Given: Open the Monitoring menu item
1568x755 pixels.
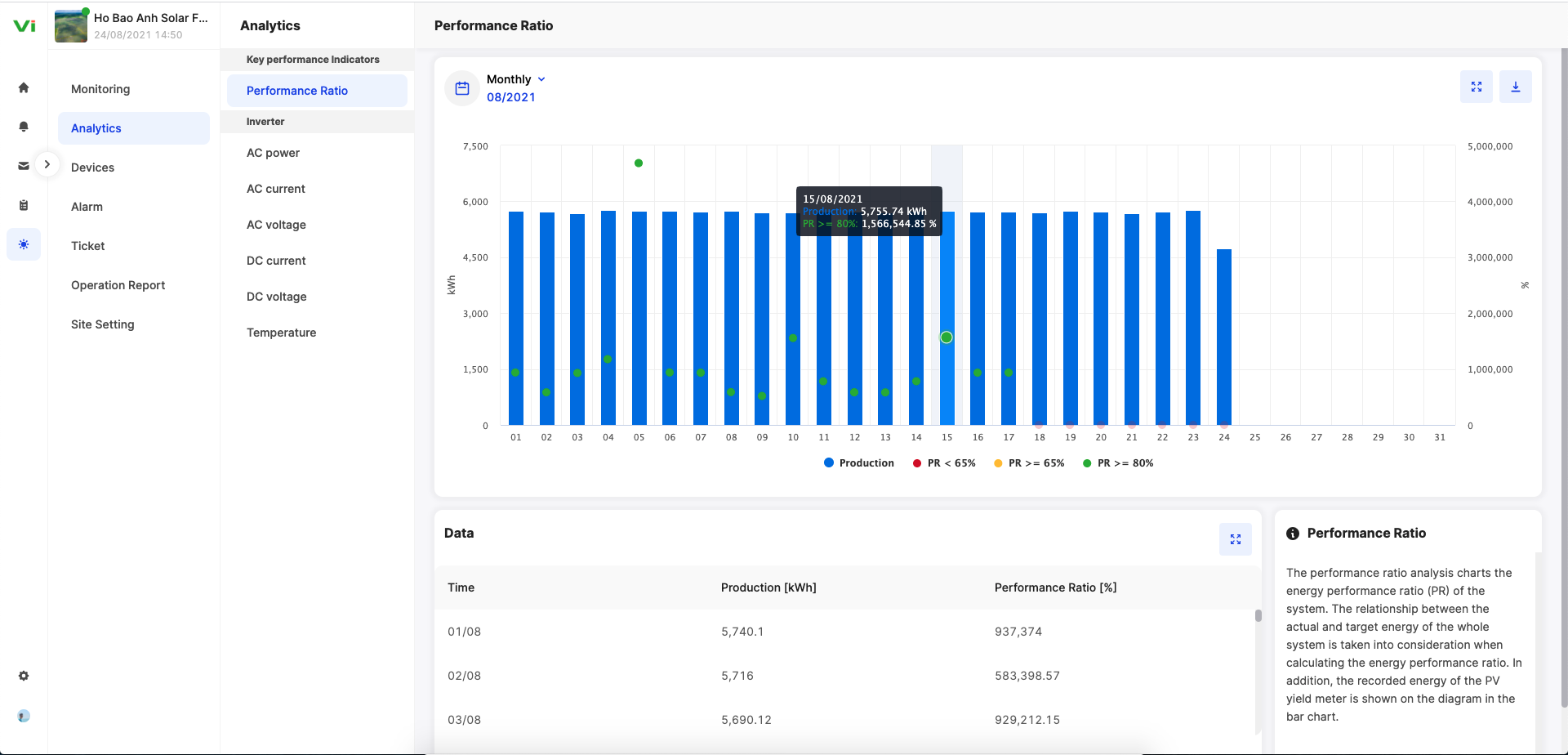Looking at the screenshot, I should (100, 89).
